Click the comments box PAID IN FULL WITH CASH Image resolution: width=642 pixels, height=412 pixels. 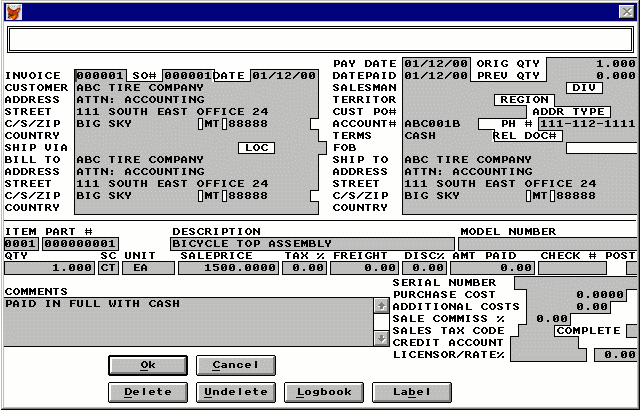point(188,322)
